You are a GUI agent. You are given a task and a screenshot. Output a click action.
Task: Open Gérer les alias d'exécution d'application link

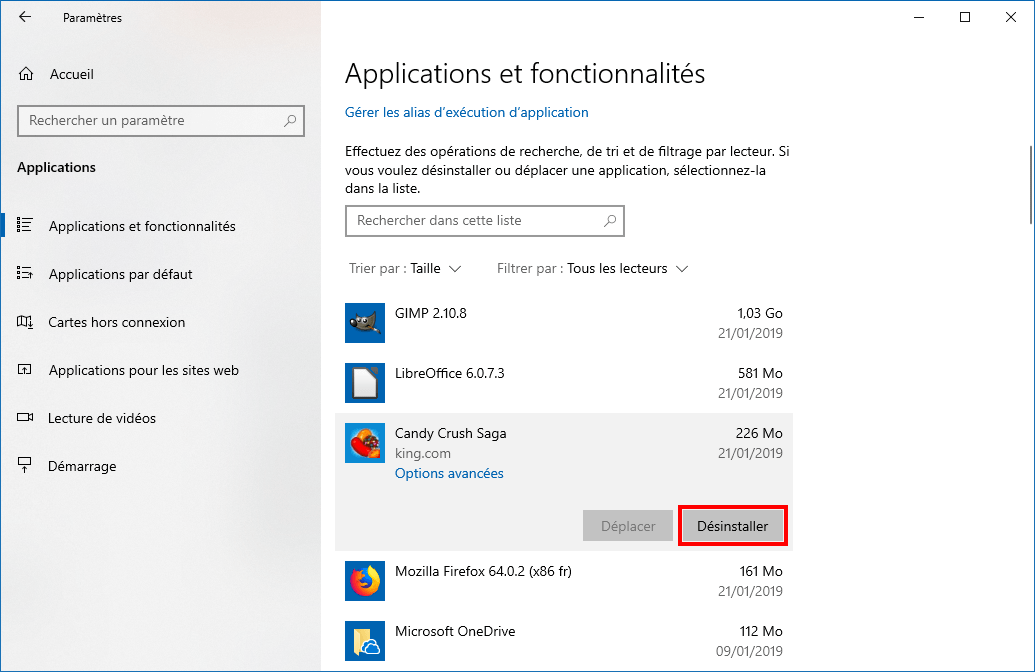click(x=467, y=112)
